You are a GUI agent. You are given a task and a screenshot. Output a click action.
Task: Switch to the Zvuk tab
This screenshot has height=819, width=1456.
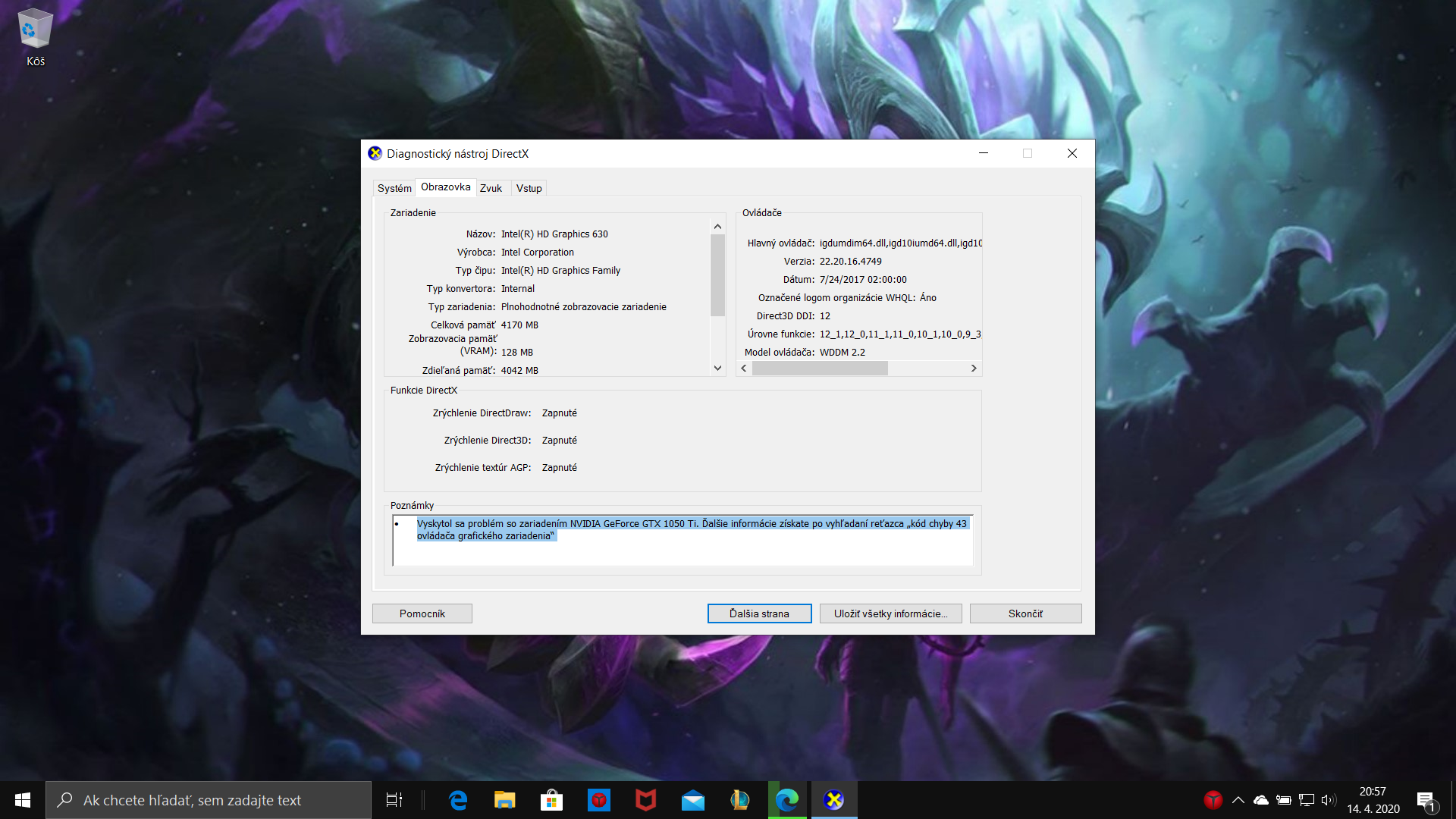pyautogui.click(x=491, y=188)
